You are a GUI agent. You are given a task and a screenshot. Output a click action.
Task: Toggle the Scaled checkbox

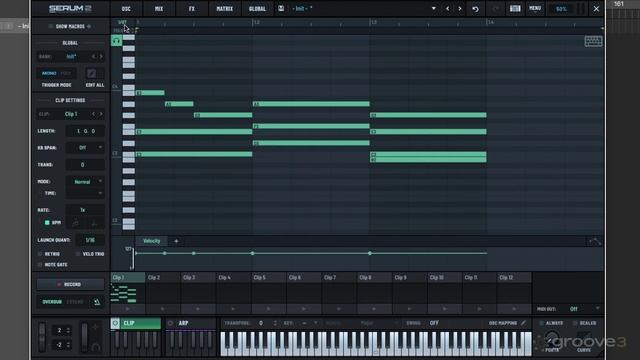click(575, 323)
